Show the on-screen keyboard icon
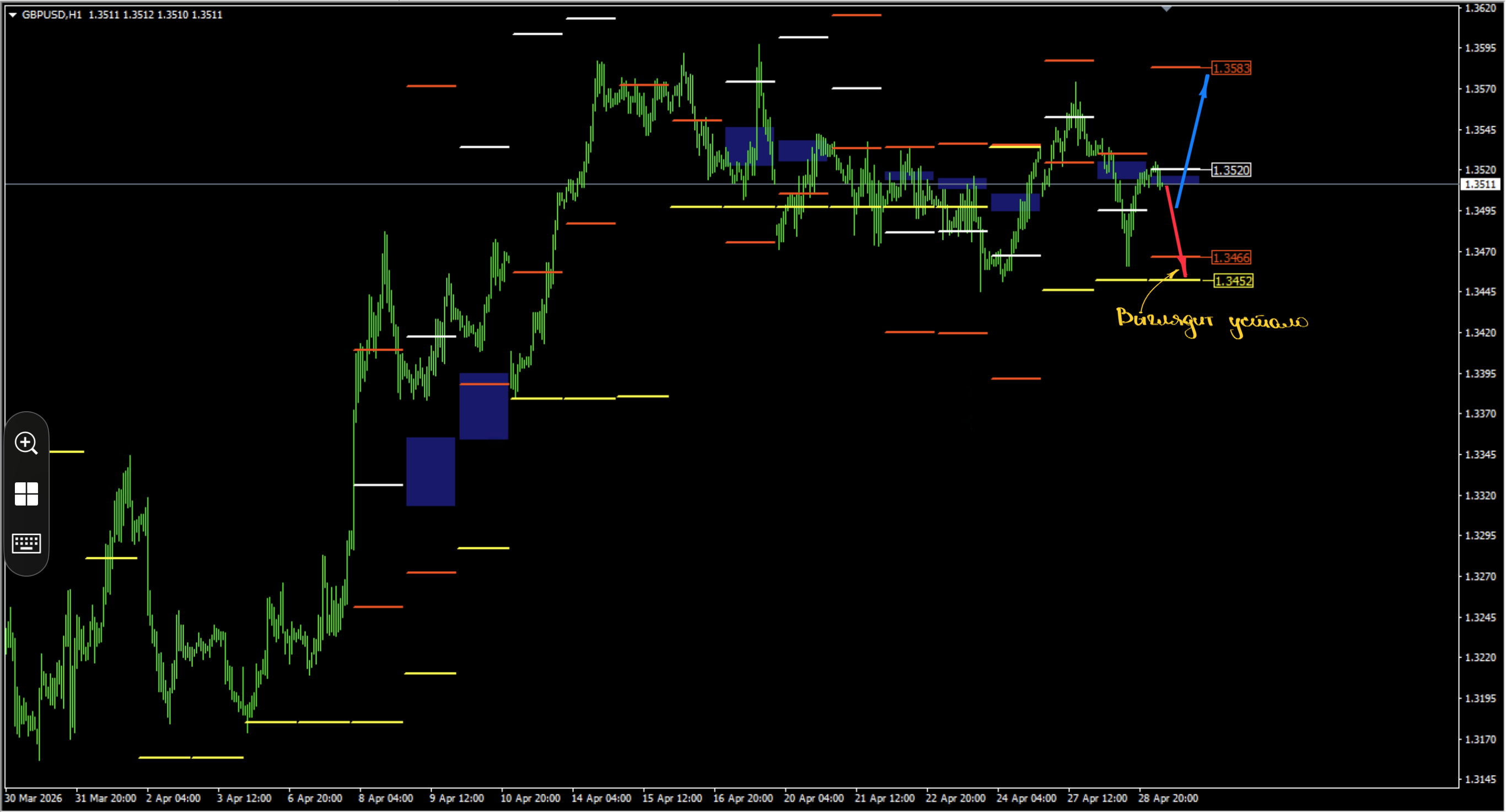The image size is (1506, 812). click(26, 543)
